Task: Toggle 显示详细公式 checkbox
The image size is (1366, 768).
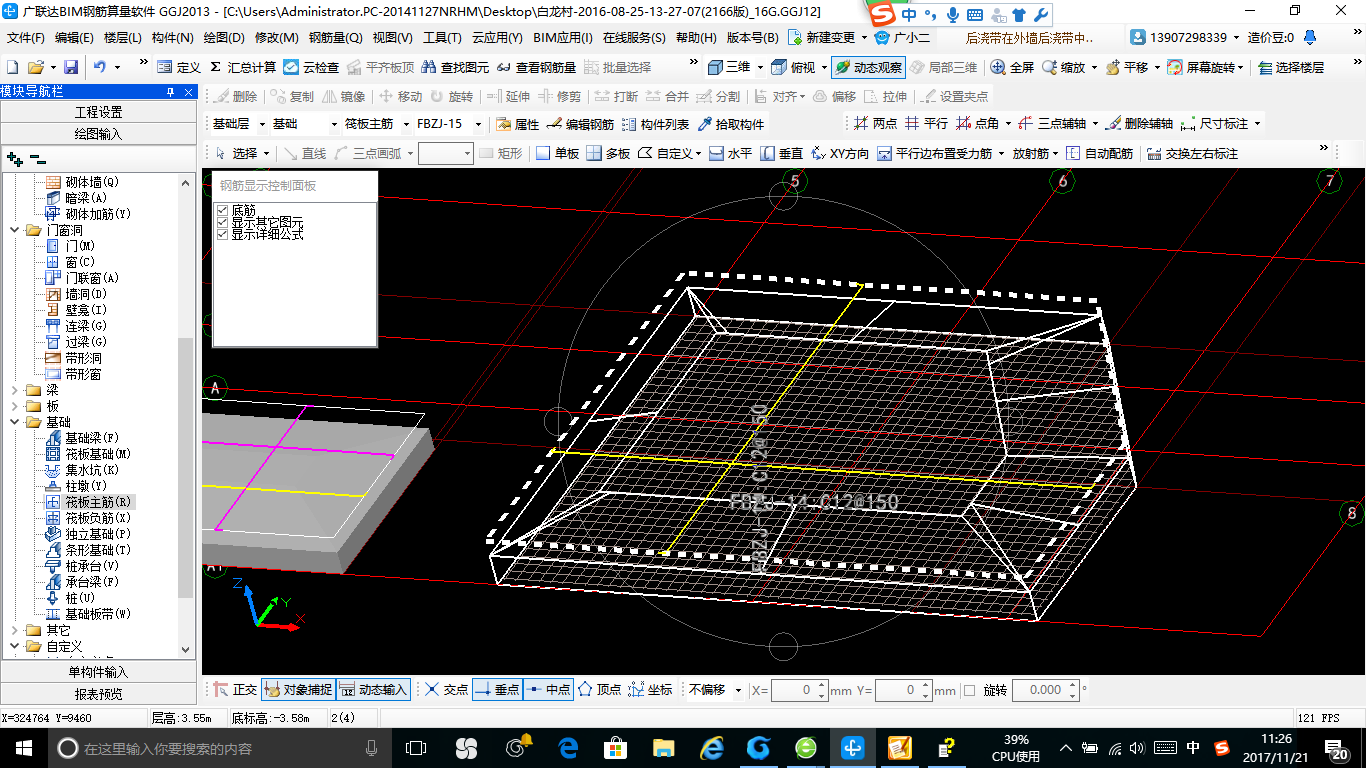Action: tap(223, 234)
